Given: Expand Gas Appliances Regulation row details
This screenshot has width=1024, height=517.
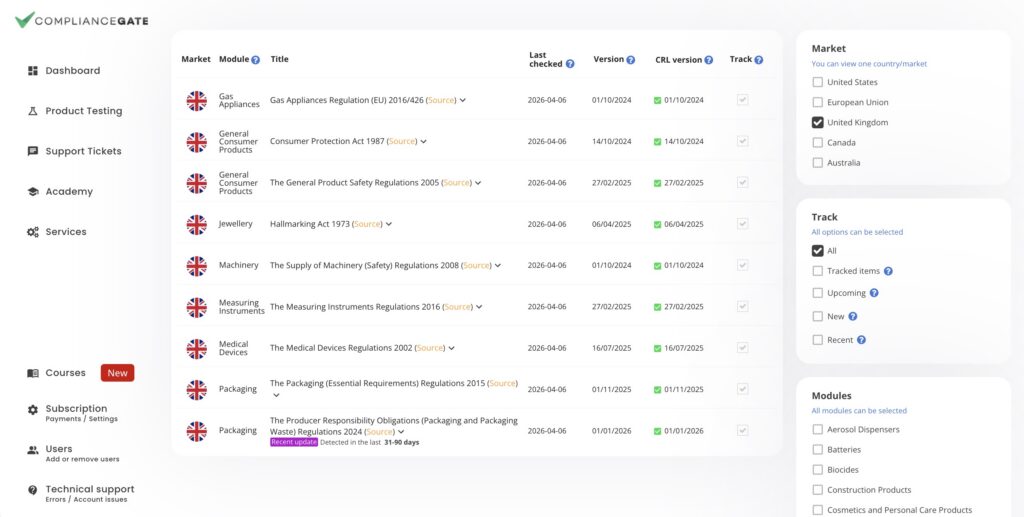Looking at the screenshot, I should 462,101.
